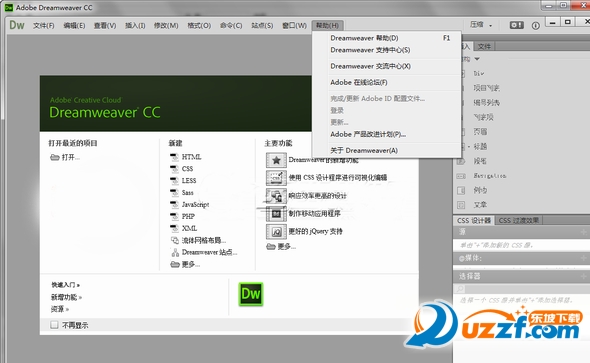Switch to the CSS 过渡效果 tab
Screen dimensions: 590x363
[519, 220]
